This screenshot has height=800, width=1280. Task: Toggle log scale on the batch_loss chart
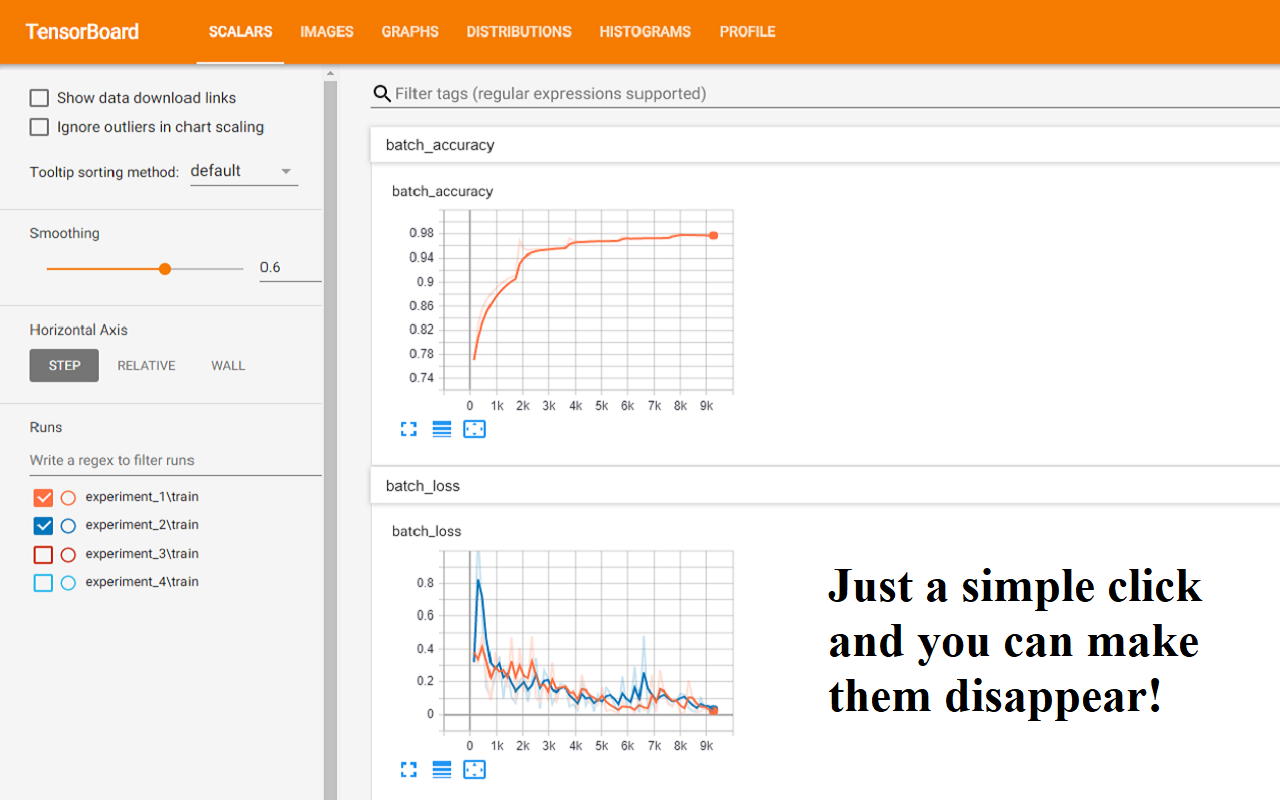pyautogui.click(x=441, y=770)
